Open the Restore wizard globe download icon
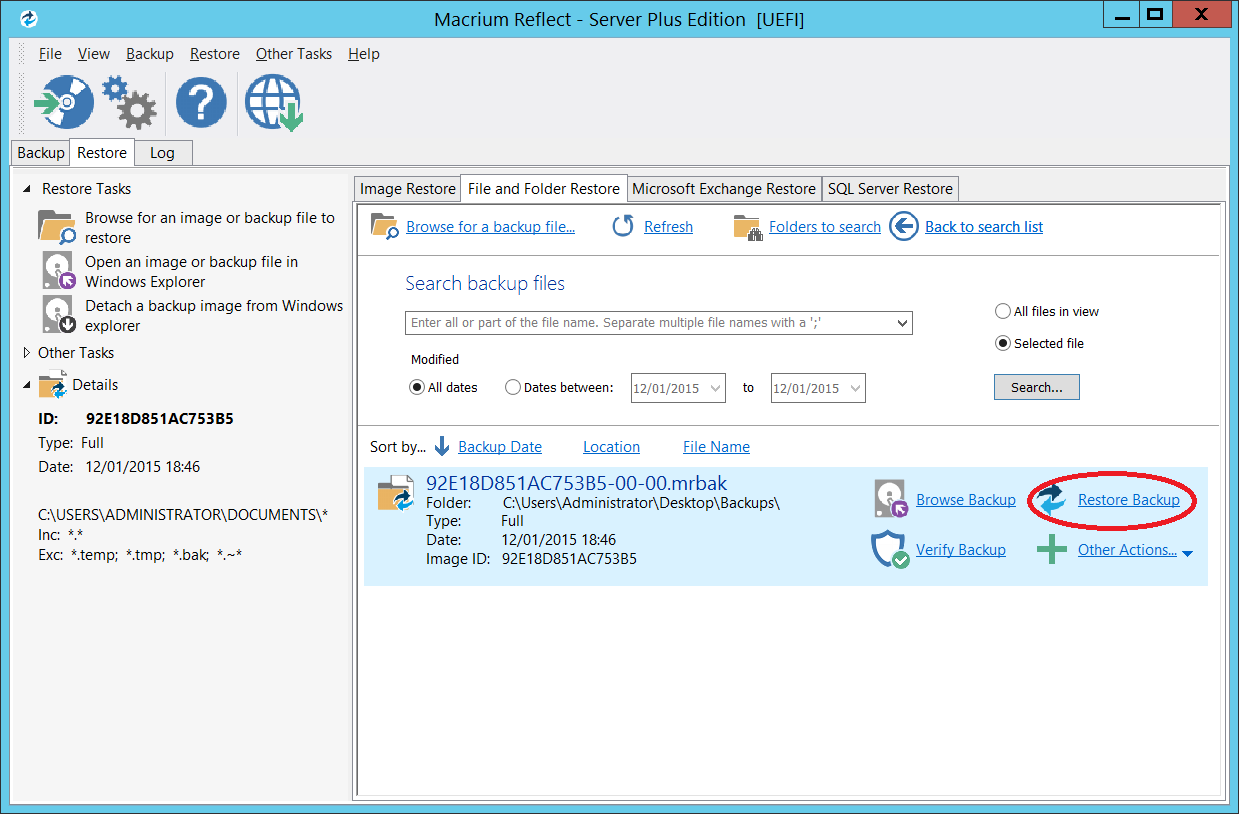This screenshot has height=814, width=1239. tap(272, 101)
